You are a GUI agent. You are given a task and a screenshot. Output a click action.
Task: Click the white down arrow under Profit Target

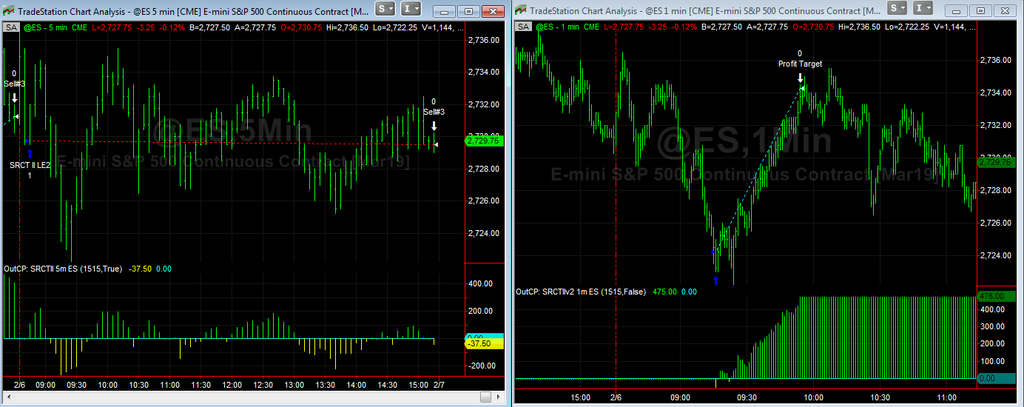click(800, 78)
